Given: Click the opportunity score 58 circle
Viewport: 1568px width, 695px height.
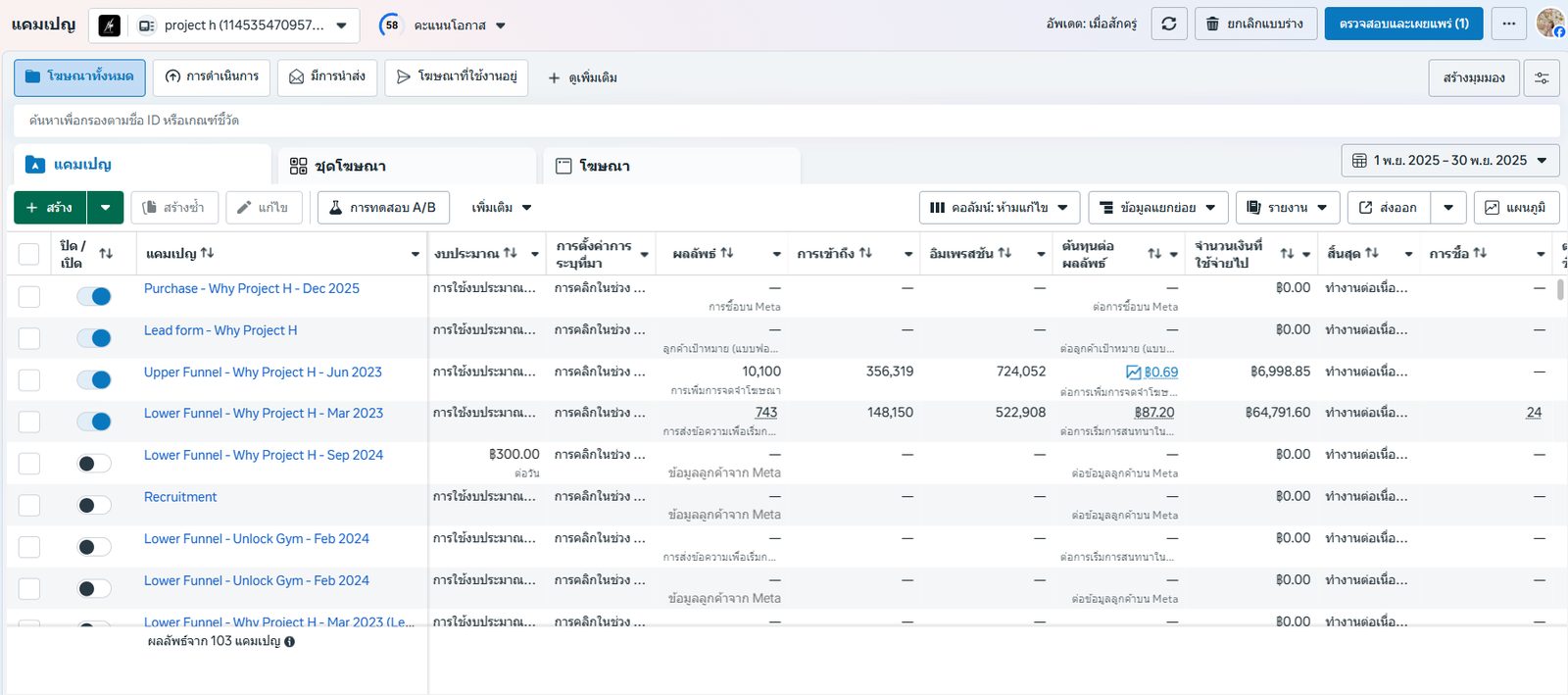Looking at the screenshot, I should 391,25.
